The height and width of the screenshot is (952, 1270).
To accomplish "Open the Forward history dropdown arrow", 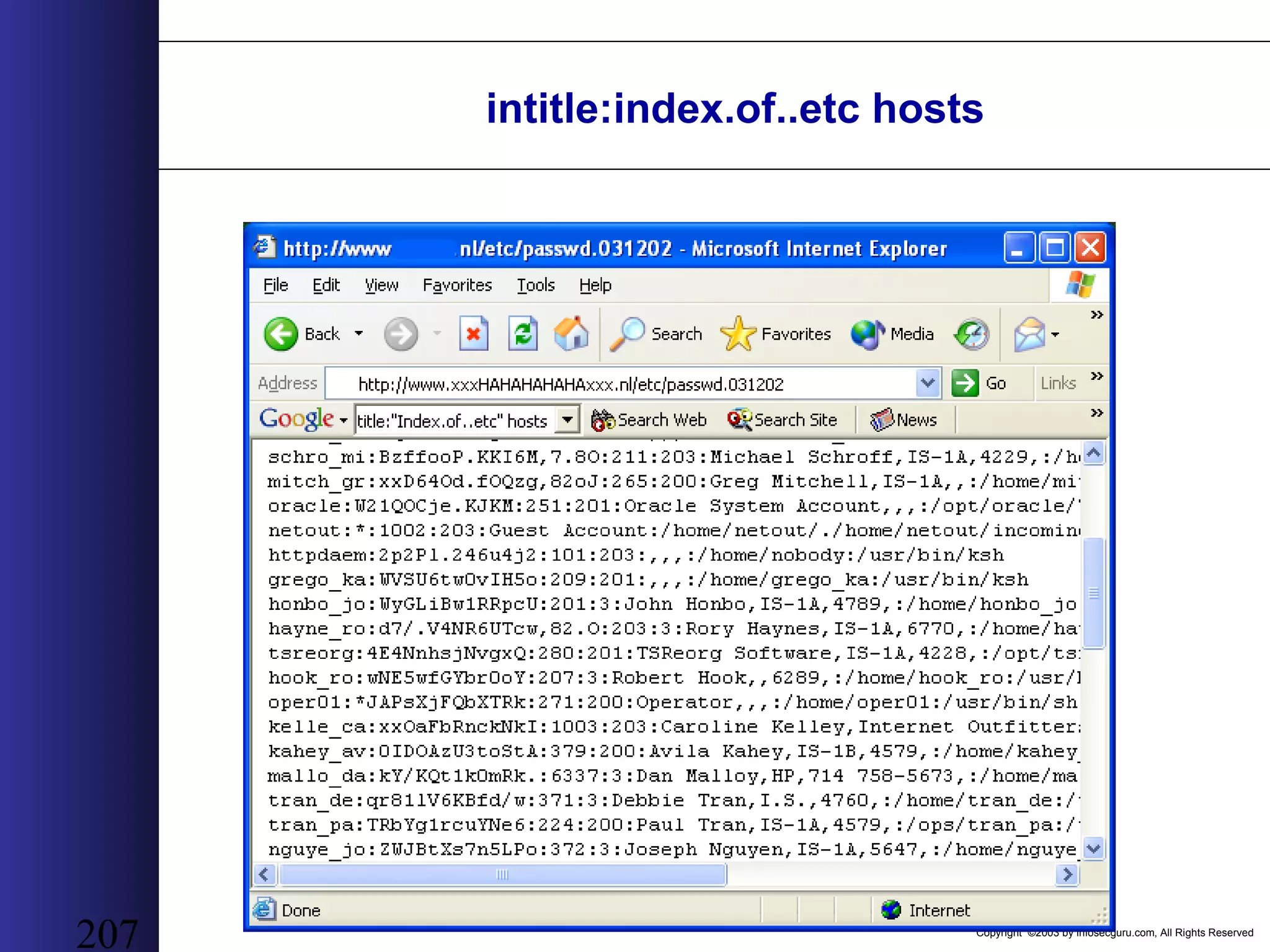I will tap(437, 333).
